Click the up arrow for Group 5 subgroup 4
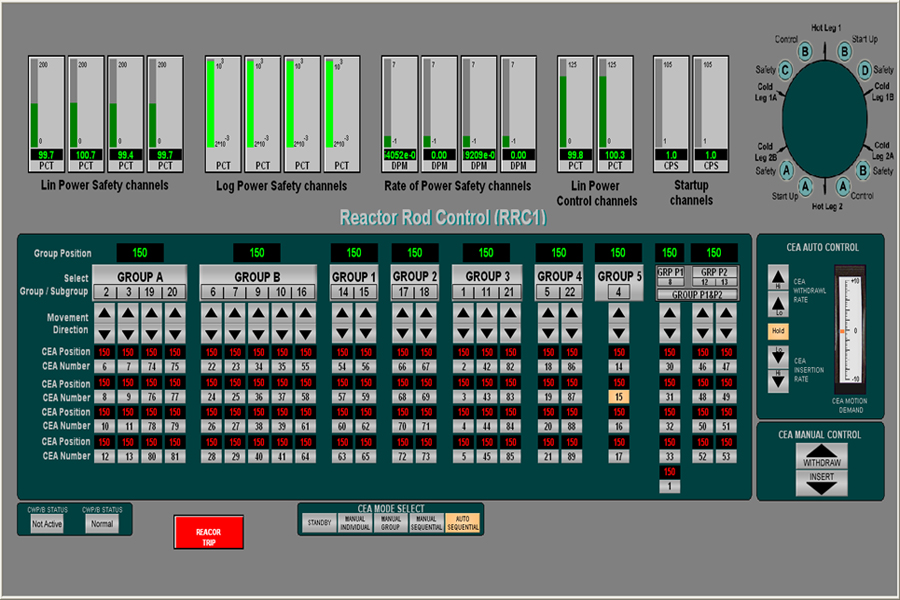The image size is (900, 600). (618, 313)
